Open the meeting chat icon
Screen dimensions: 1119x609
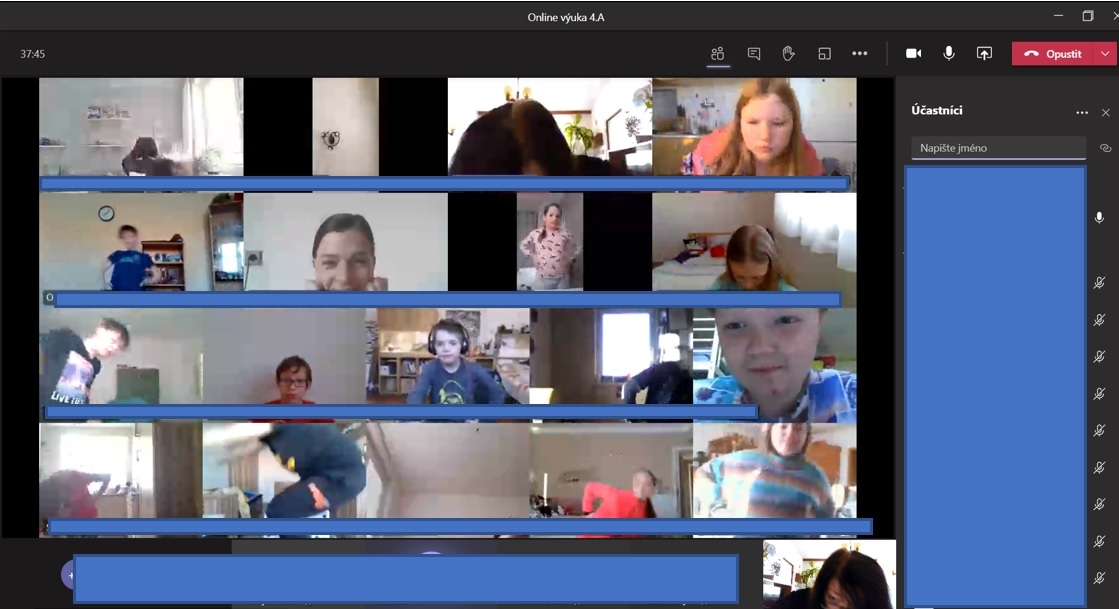point(754,54)
